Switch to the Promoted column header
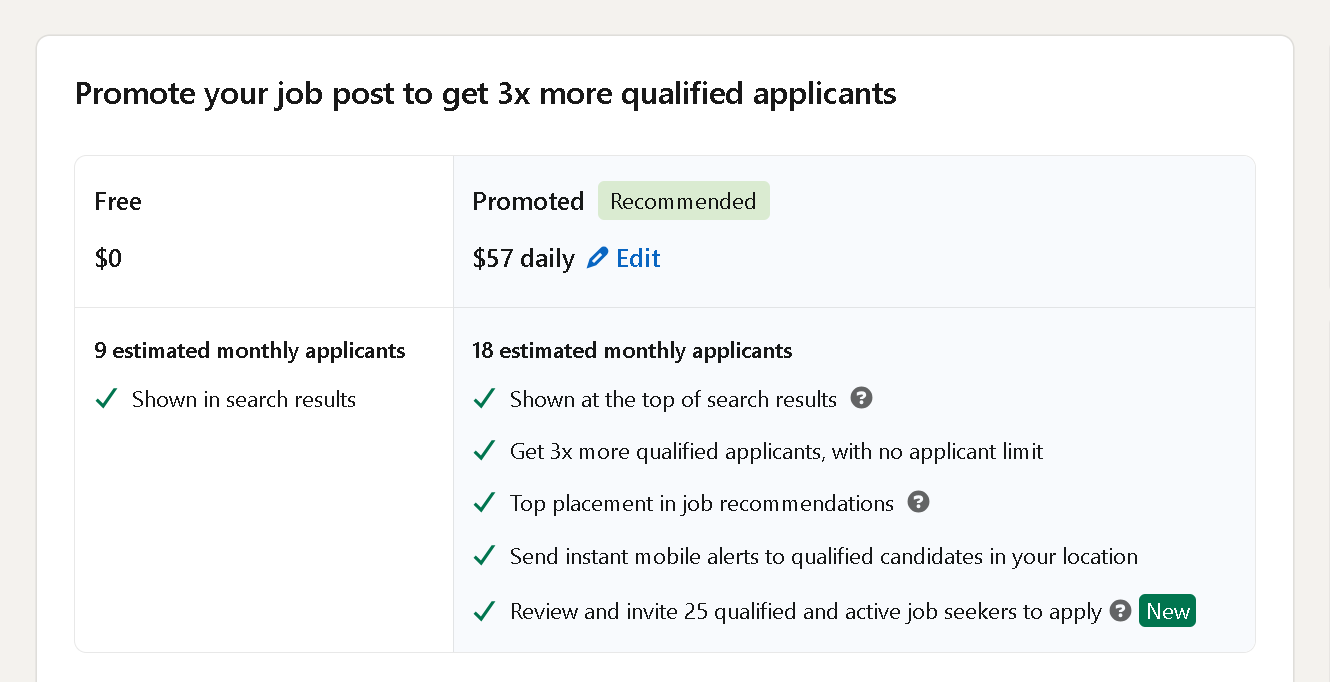This screenshot has width=1330, height=682. coord(528,201)
